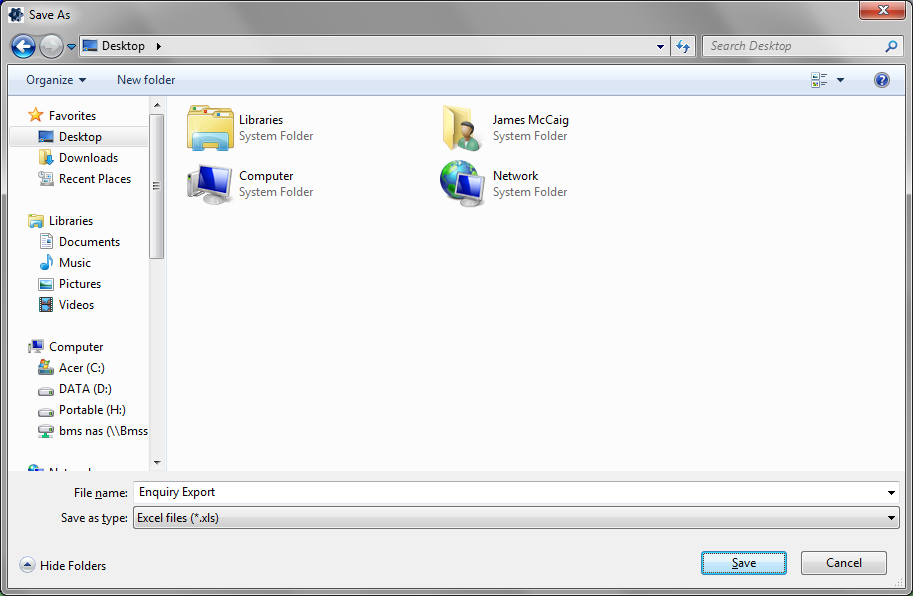Click the search magnifier icon
Screen dimensions: 913x596
(x=891, y=46)
